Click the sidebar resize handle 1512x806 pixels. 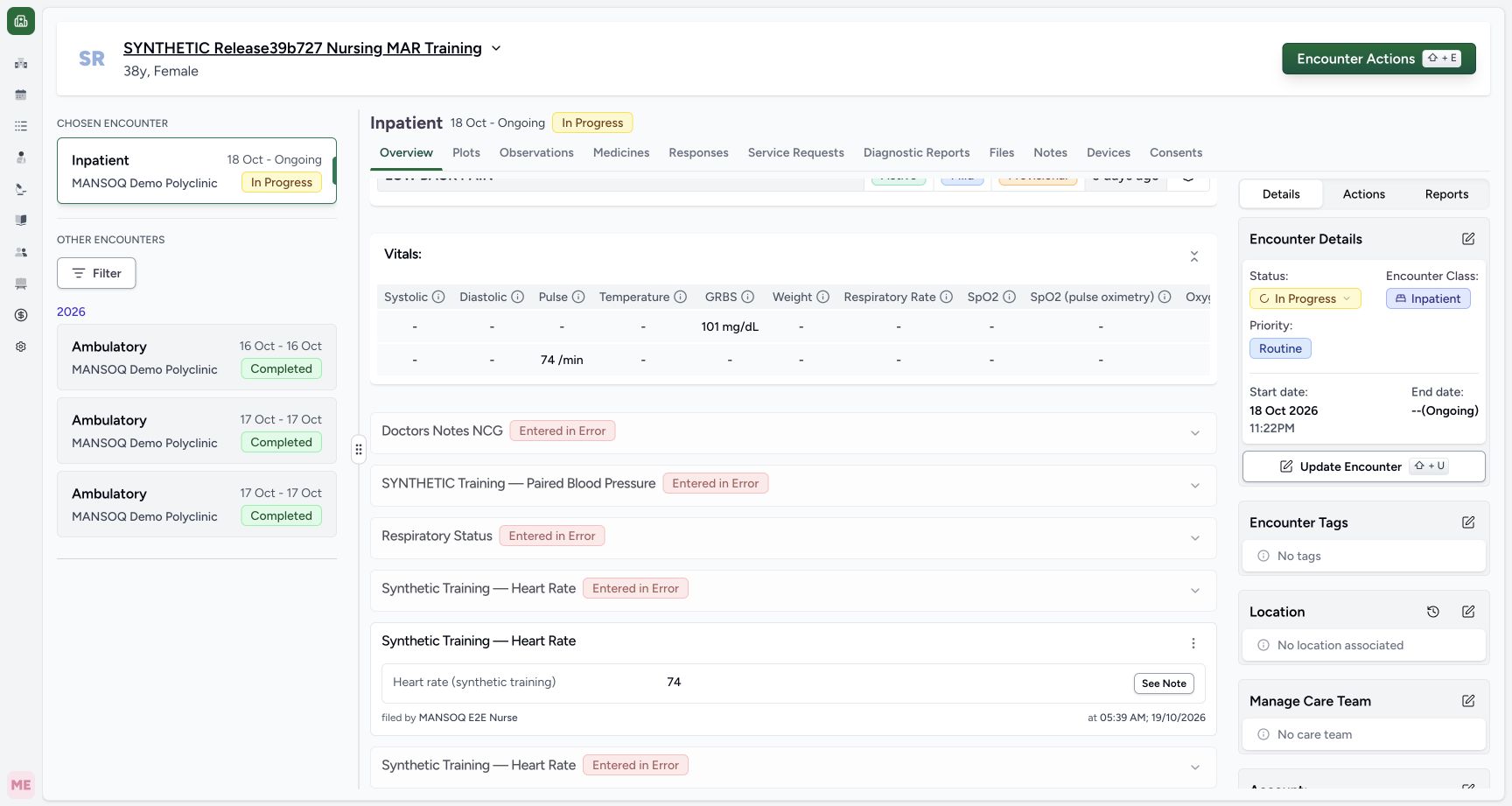pyautogui.click(x=359, y=449)
